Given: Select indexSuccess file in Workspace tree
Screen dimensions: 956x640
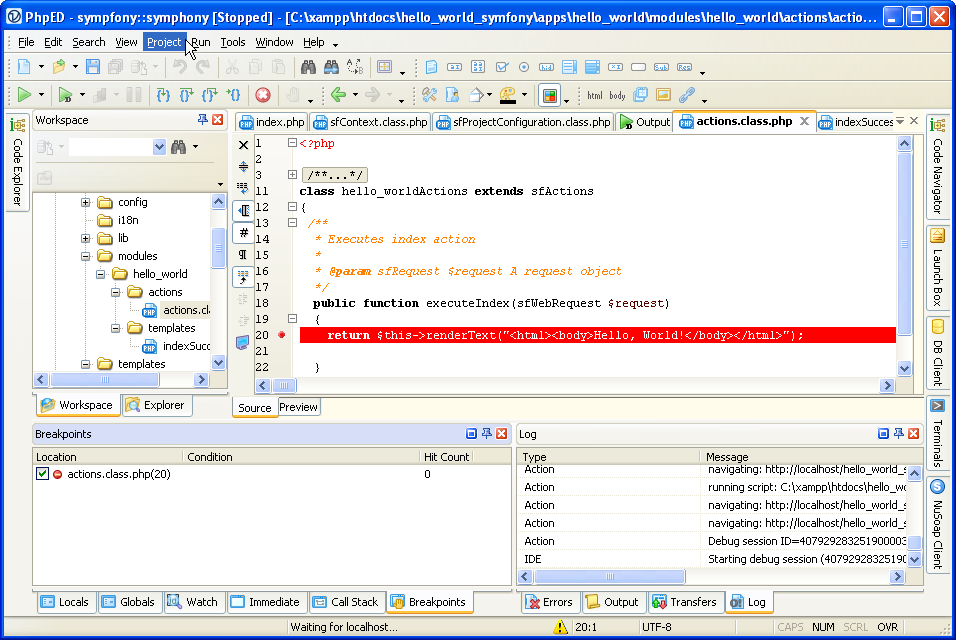Looking at the screenshot, I should point(185,346).
